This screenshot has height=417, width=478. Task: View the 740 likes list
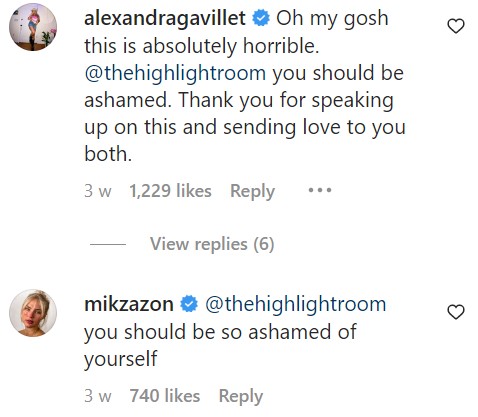pyautogui.click(x=165, y=396)
